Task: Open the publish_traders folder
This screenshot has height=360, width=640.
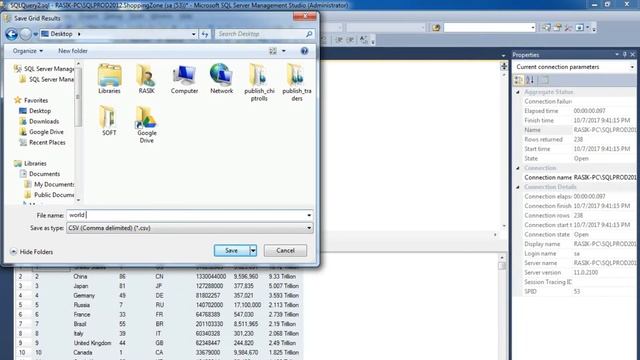Action: (x=297, y=82)
